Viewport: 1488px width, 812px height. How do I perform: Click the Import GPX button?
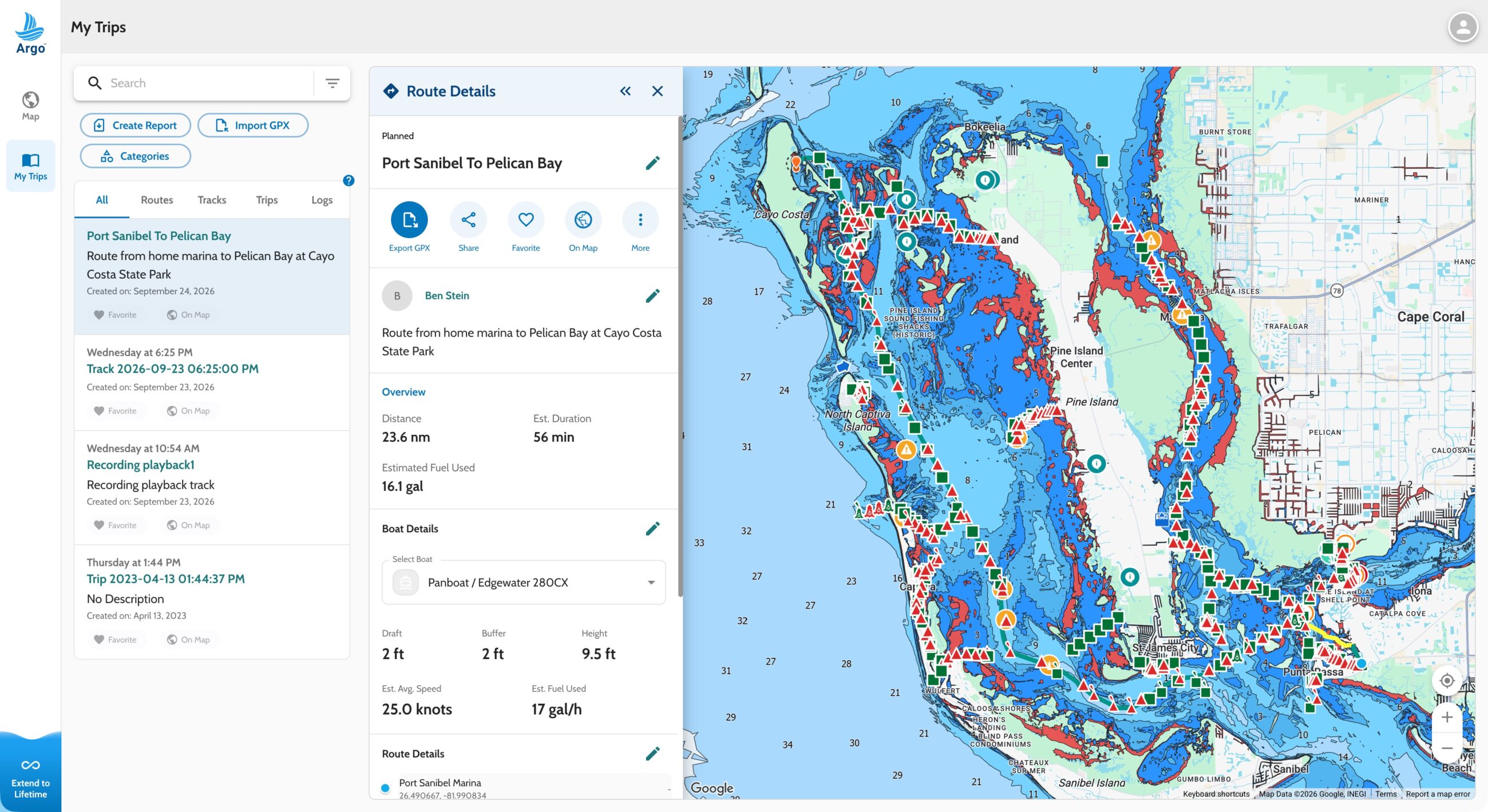(253, 125)
